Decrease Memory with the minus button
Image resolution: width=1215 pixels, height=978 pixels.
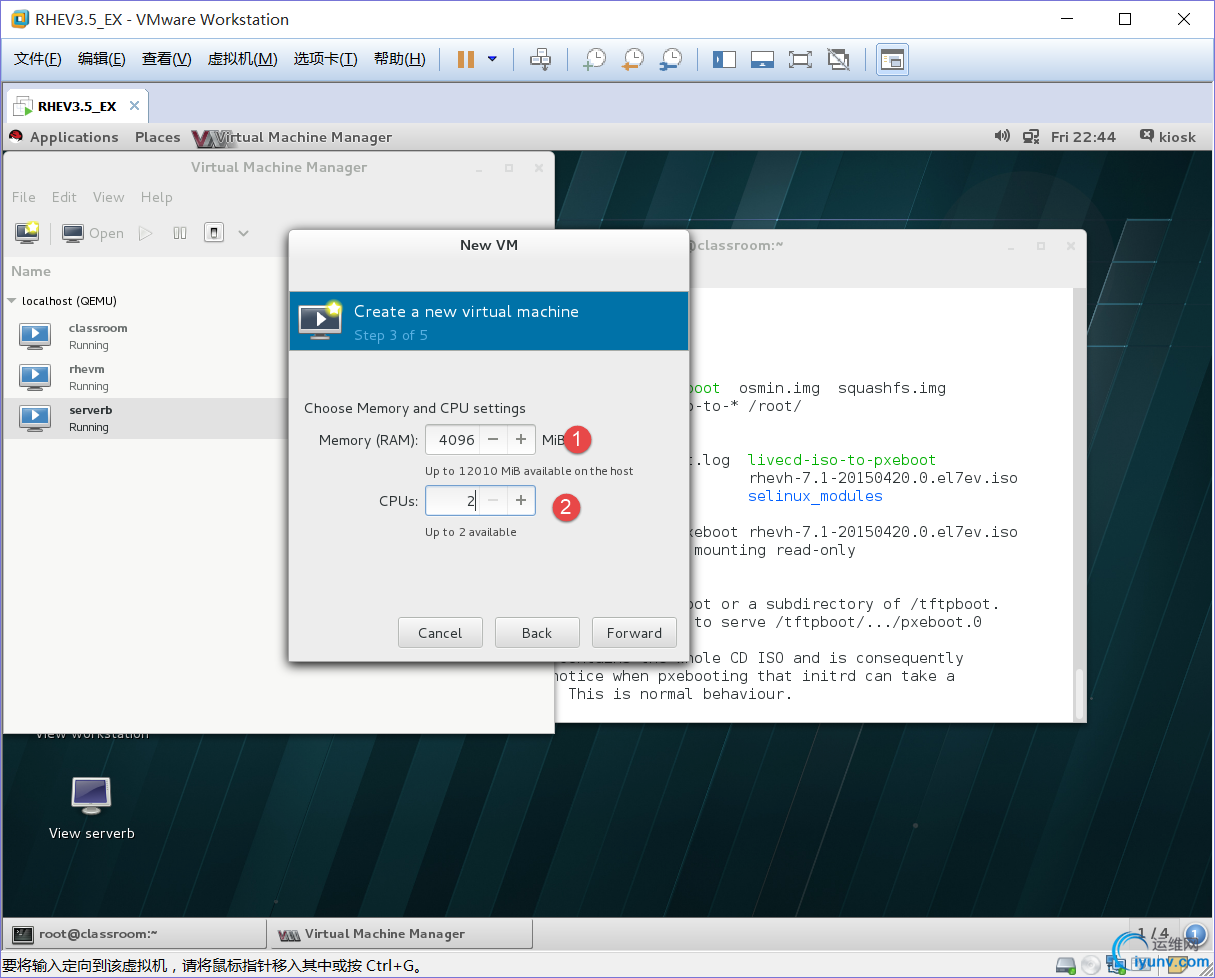(493, 440)
